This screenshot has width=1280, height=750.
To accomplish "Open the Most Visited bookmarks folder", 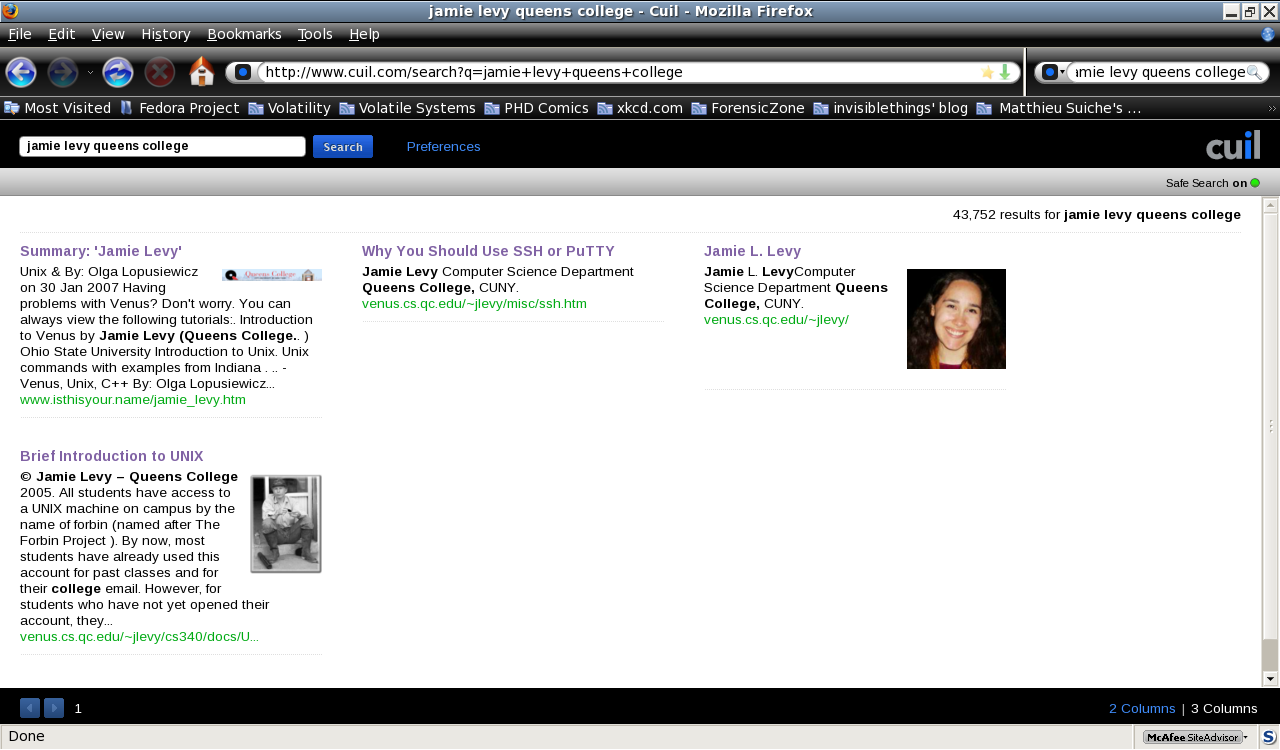I will (x=58, y=108).
